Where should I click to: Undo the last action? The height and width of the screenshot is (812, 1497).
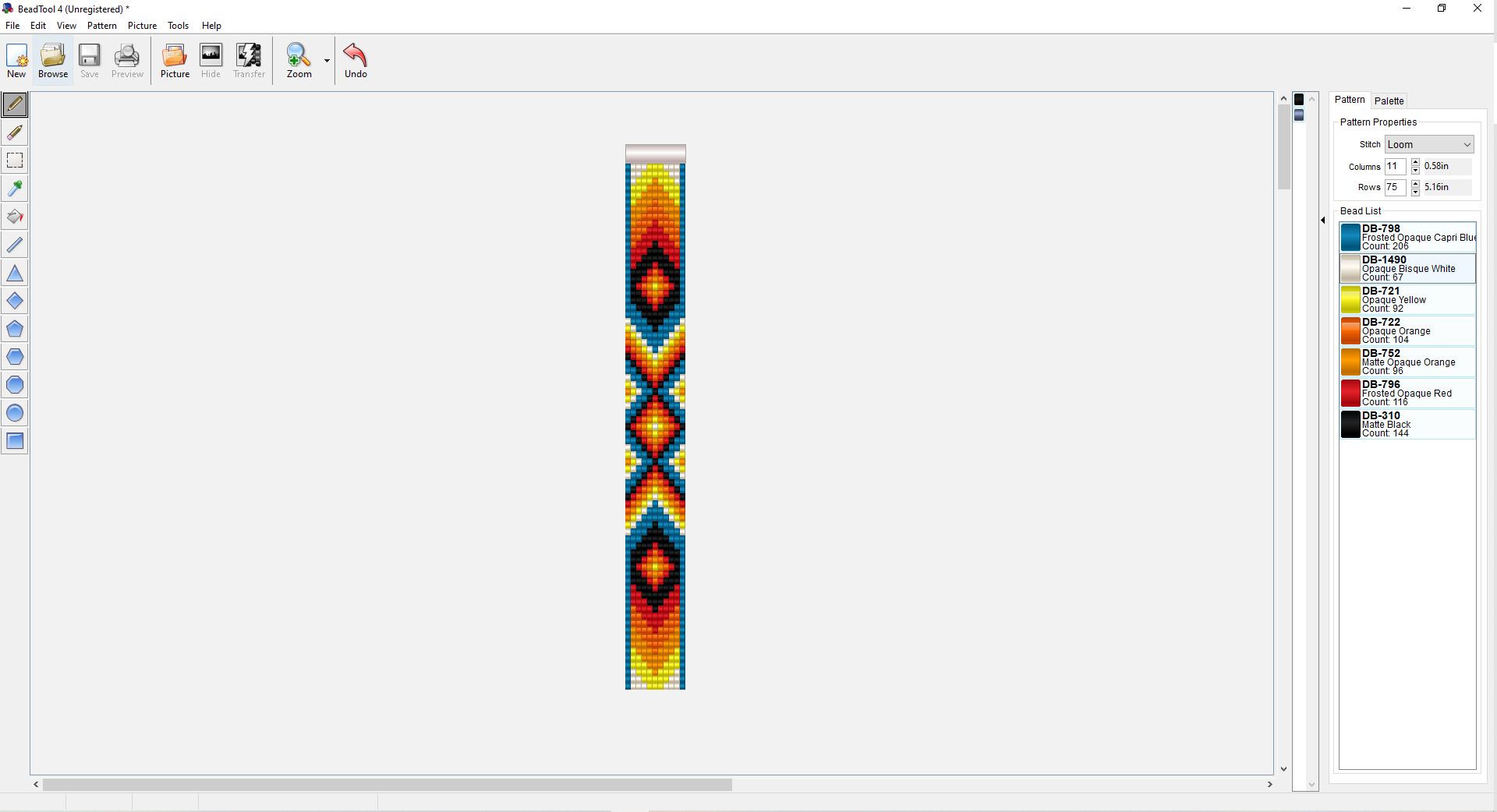[356, 60]
